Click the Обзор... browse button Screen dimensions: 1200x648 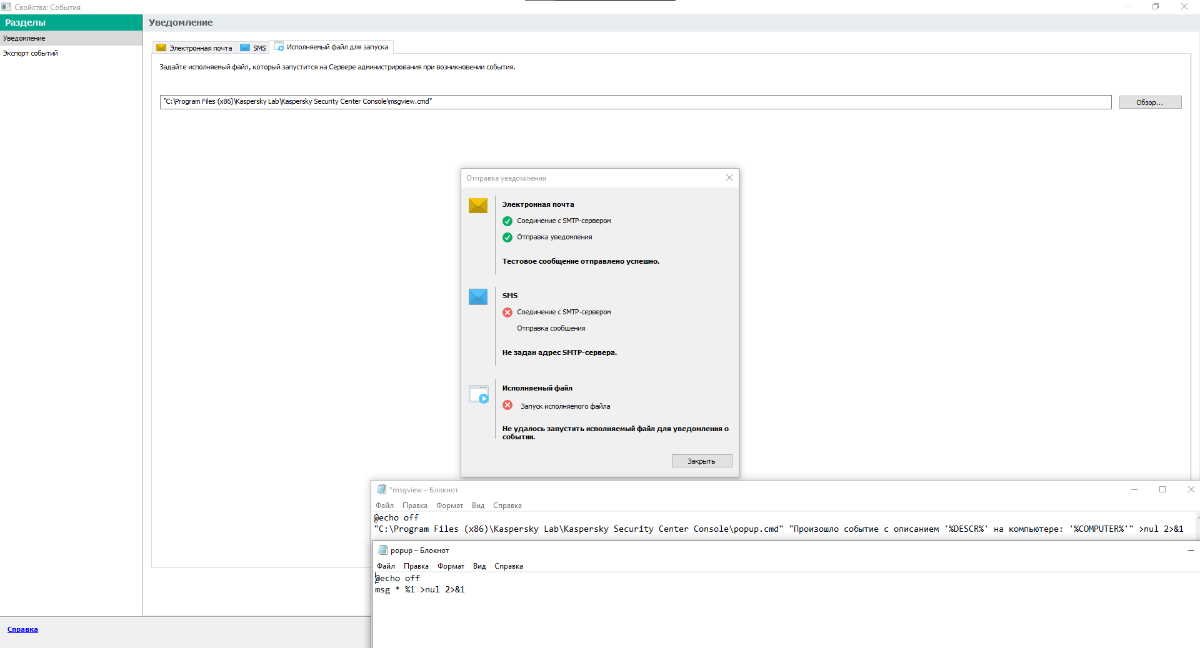(1150, 102)
